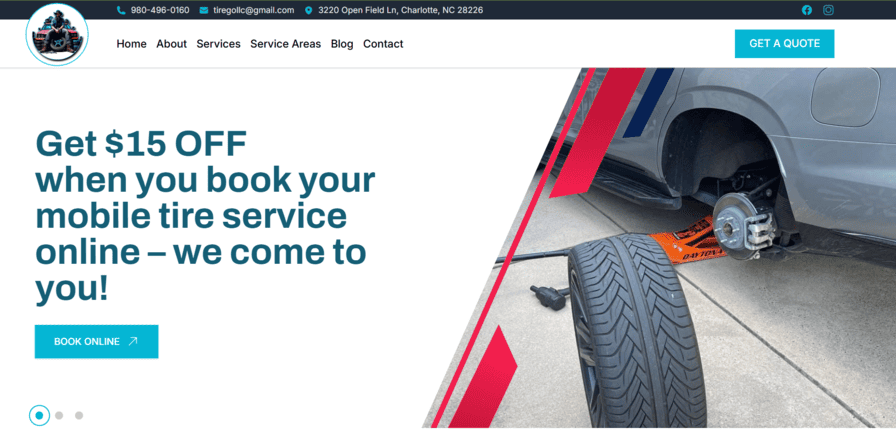The height and width of the screenshot is (439, 896).
Task: Click the location pin icon
Action: 309,10
